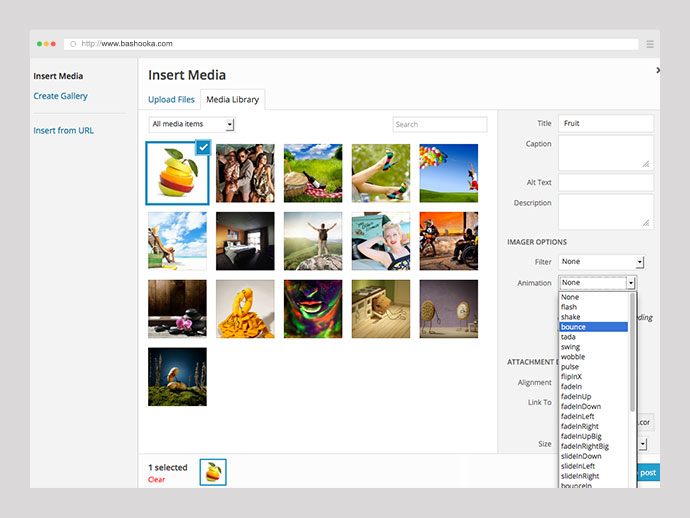Select the hotel bedroom thumbnail
The image size is (690, 518).
tap(245, 241)
